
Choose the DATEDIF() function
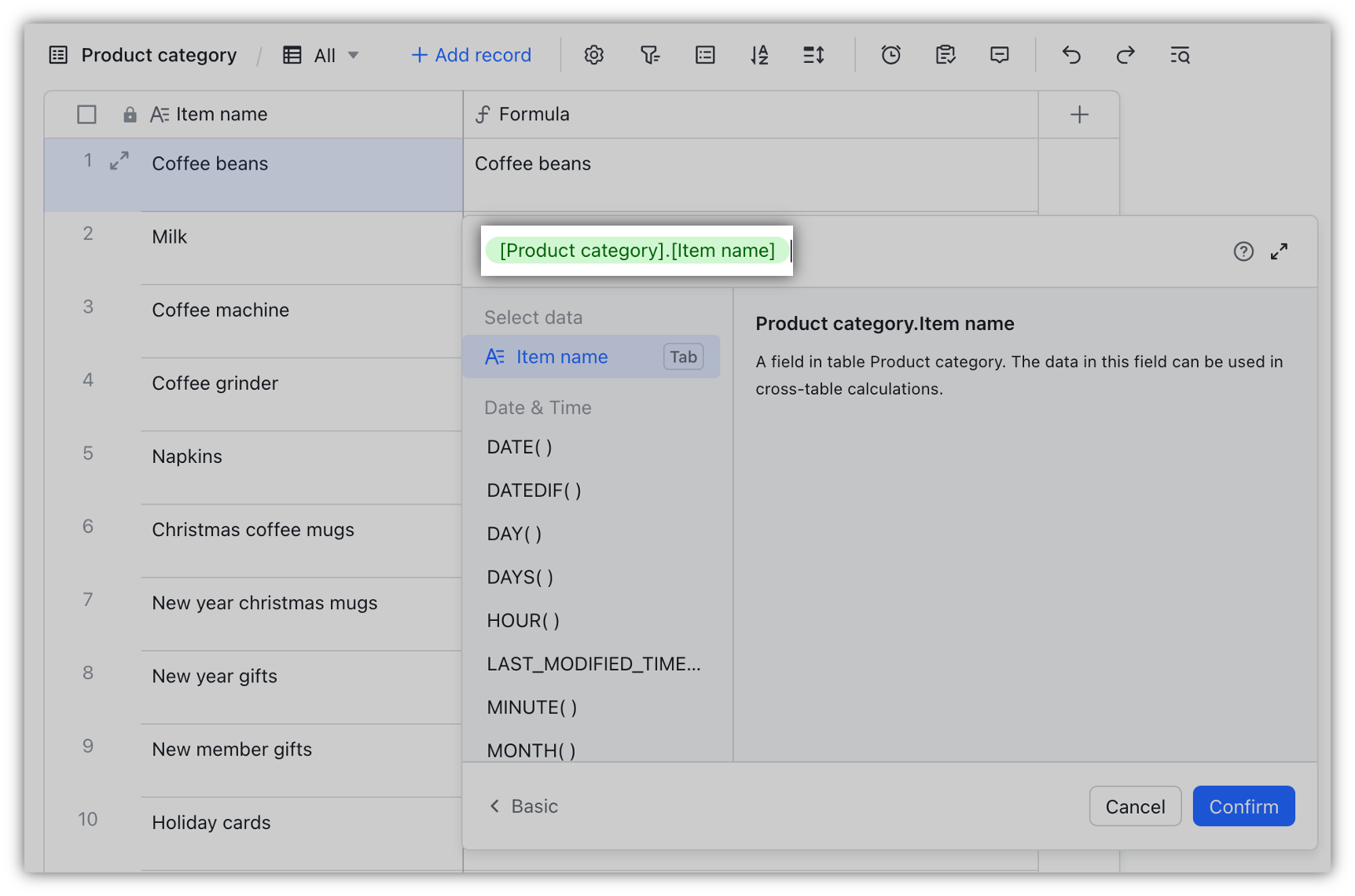(x=534, y=490)
